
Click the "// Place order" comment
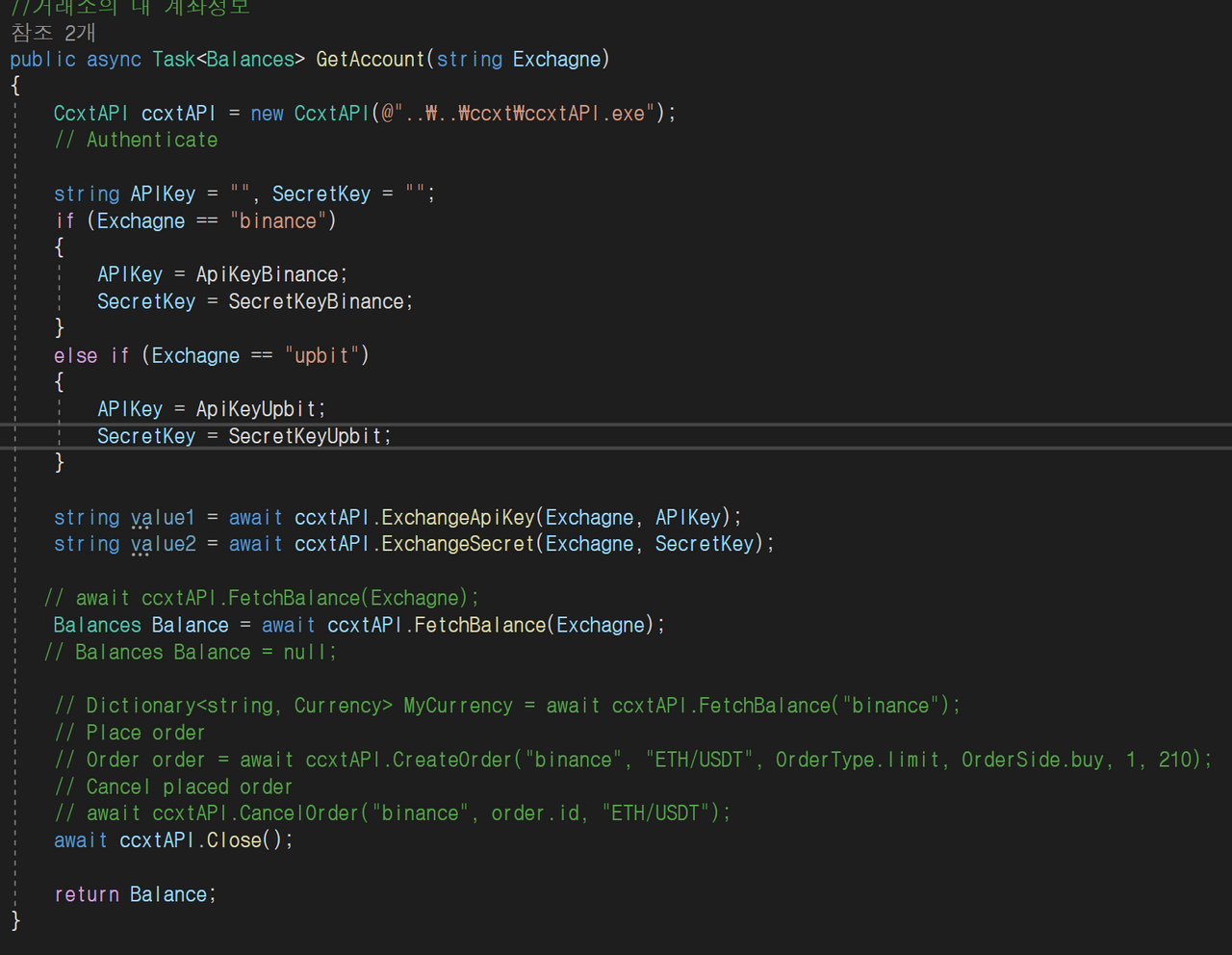click(130, 734)
